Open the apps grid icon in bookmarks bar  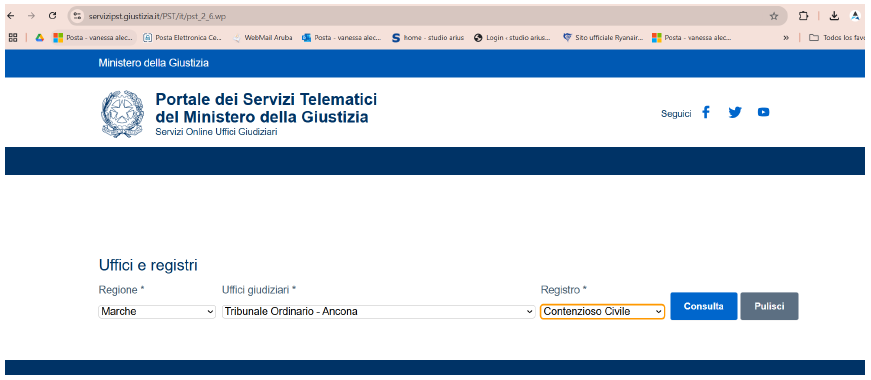click(13, 38)
